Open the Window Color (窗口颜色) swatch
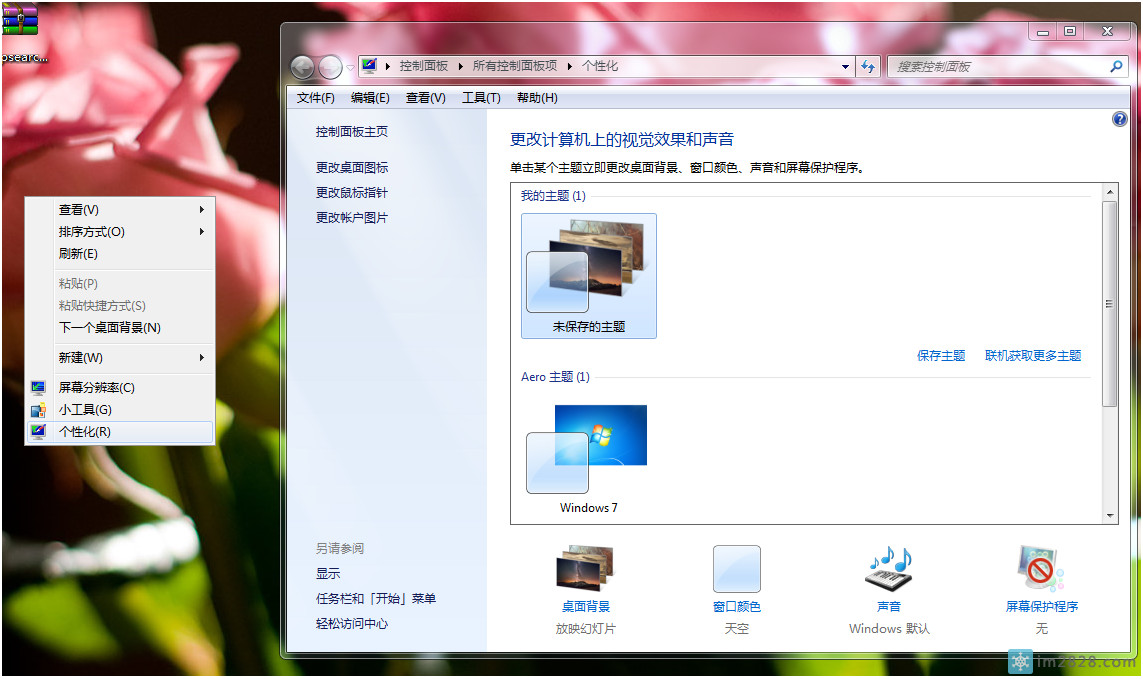This screenshot has height=679, width=1143. coord(736,570)
